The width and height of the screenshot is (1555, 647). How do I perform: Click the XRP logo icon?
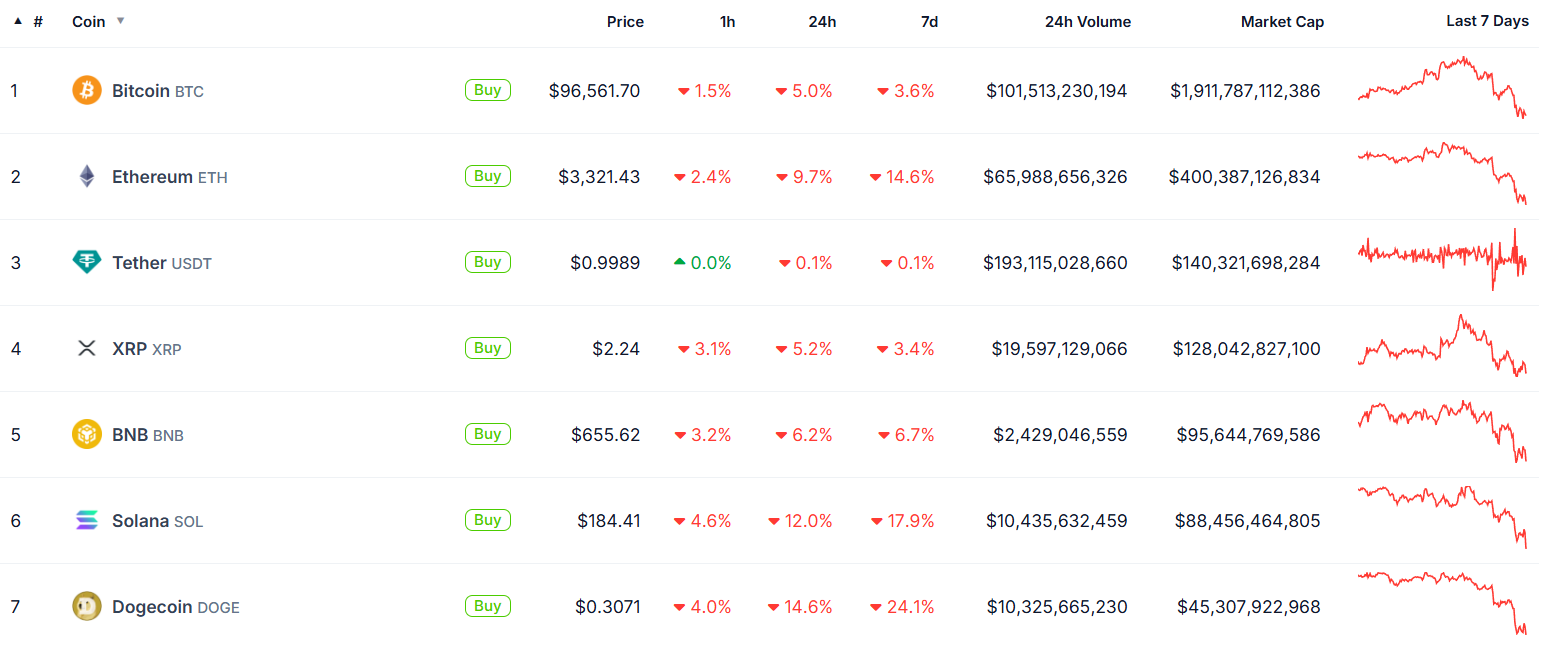click(87, 349)
